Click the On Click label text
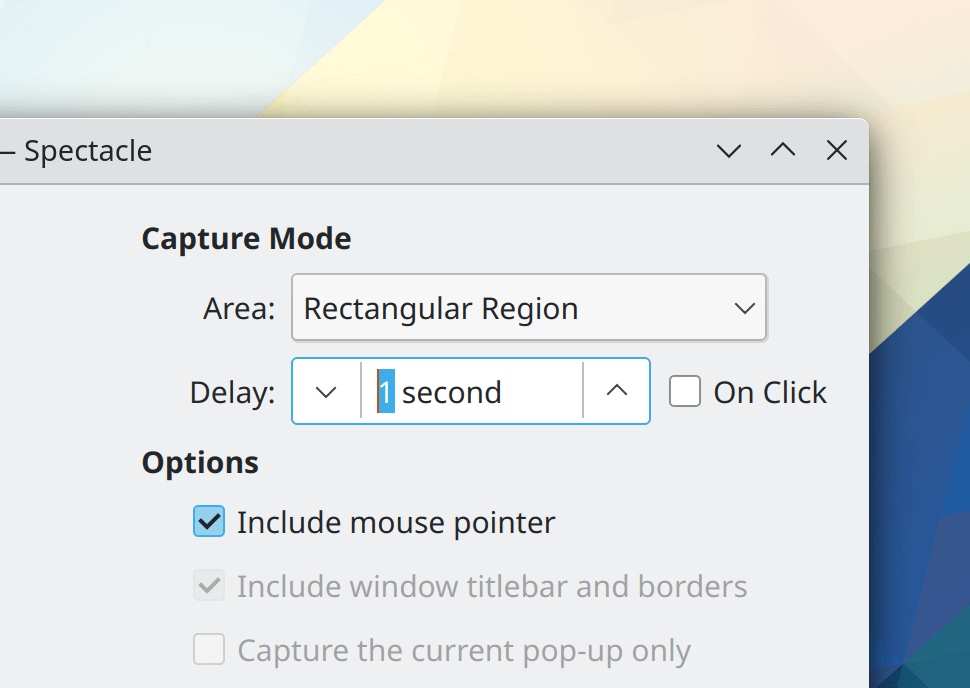Screen dimensions: 970x688 click(x=769, y=393)
